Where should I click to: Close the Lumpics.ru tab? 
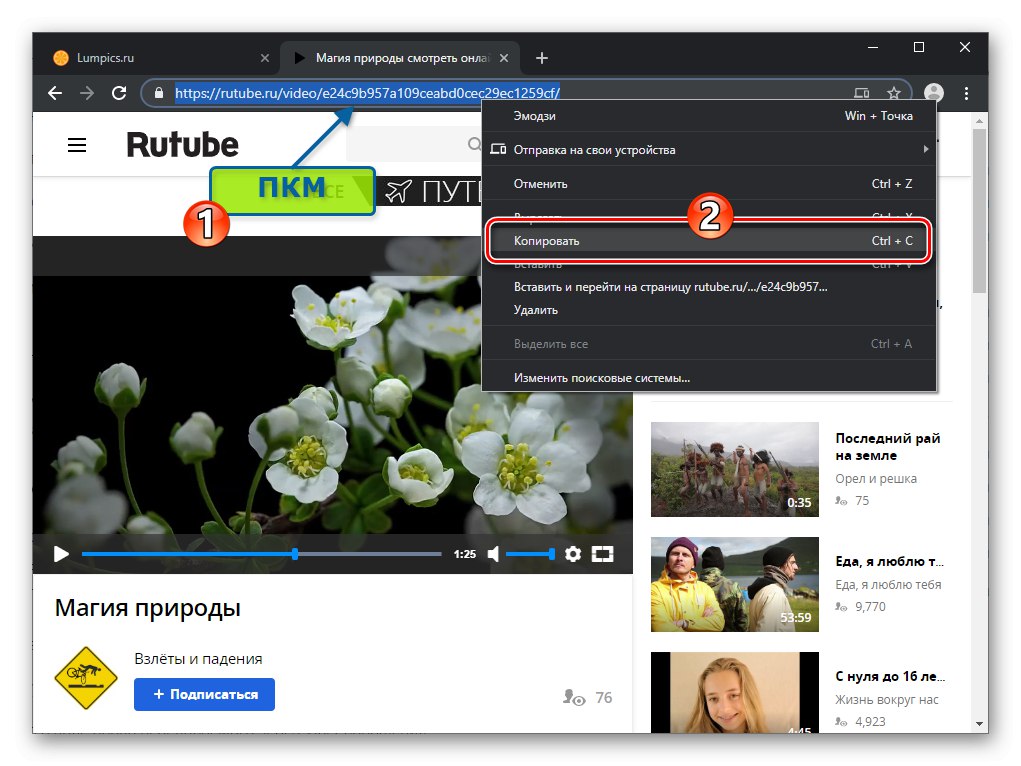coord(265,58)
